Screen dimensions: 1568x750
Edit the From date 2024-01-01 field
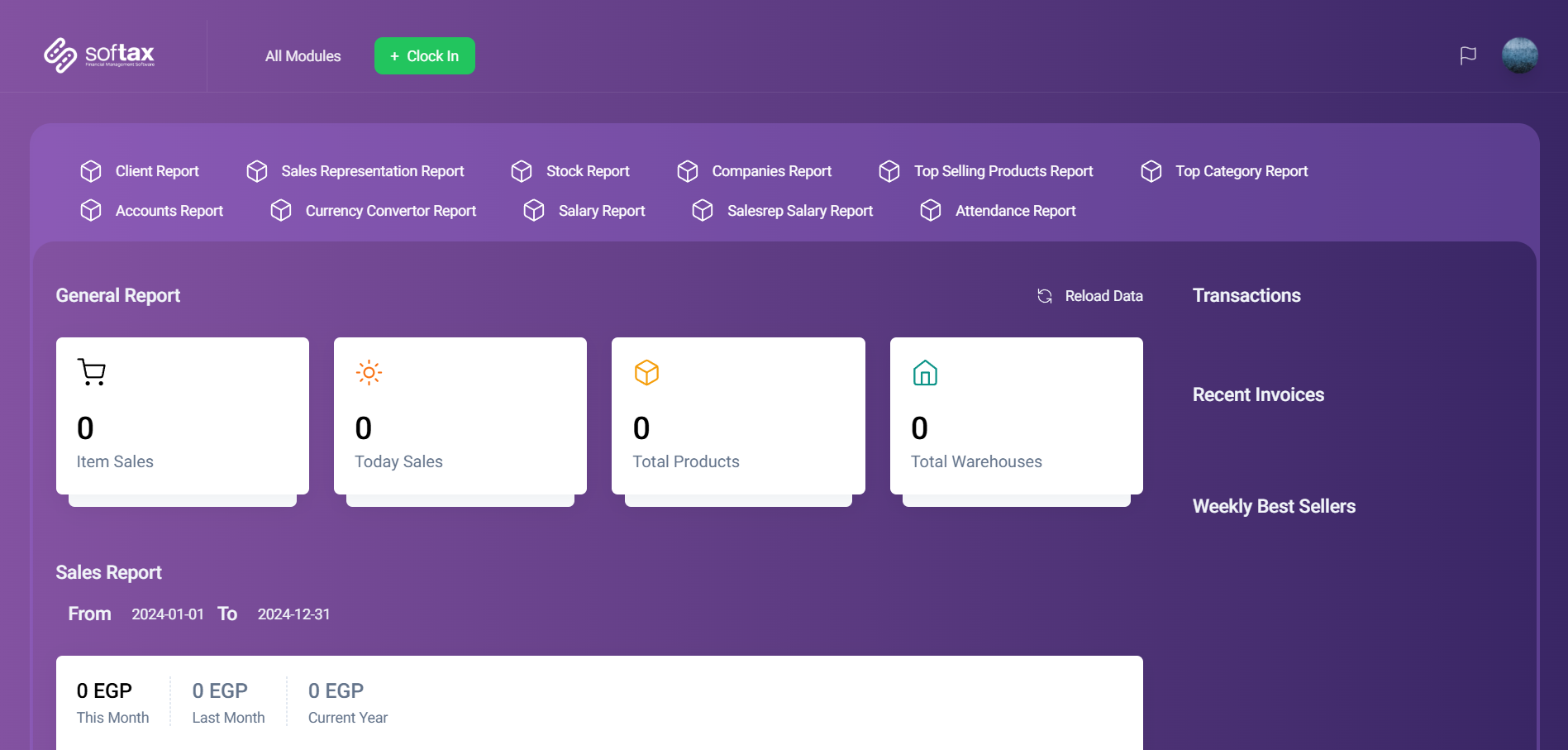tap(168, 614)
